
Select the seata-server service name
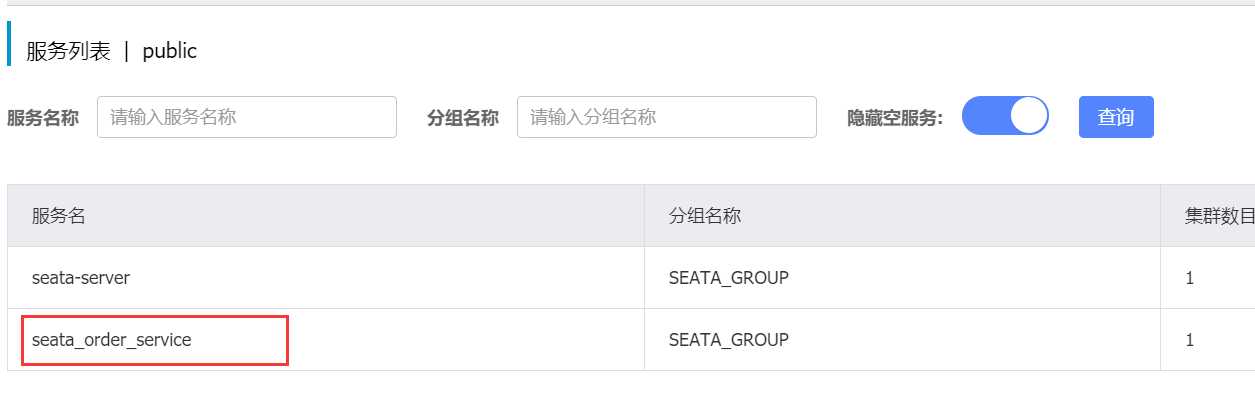point(81,278)
